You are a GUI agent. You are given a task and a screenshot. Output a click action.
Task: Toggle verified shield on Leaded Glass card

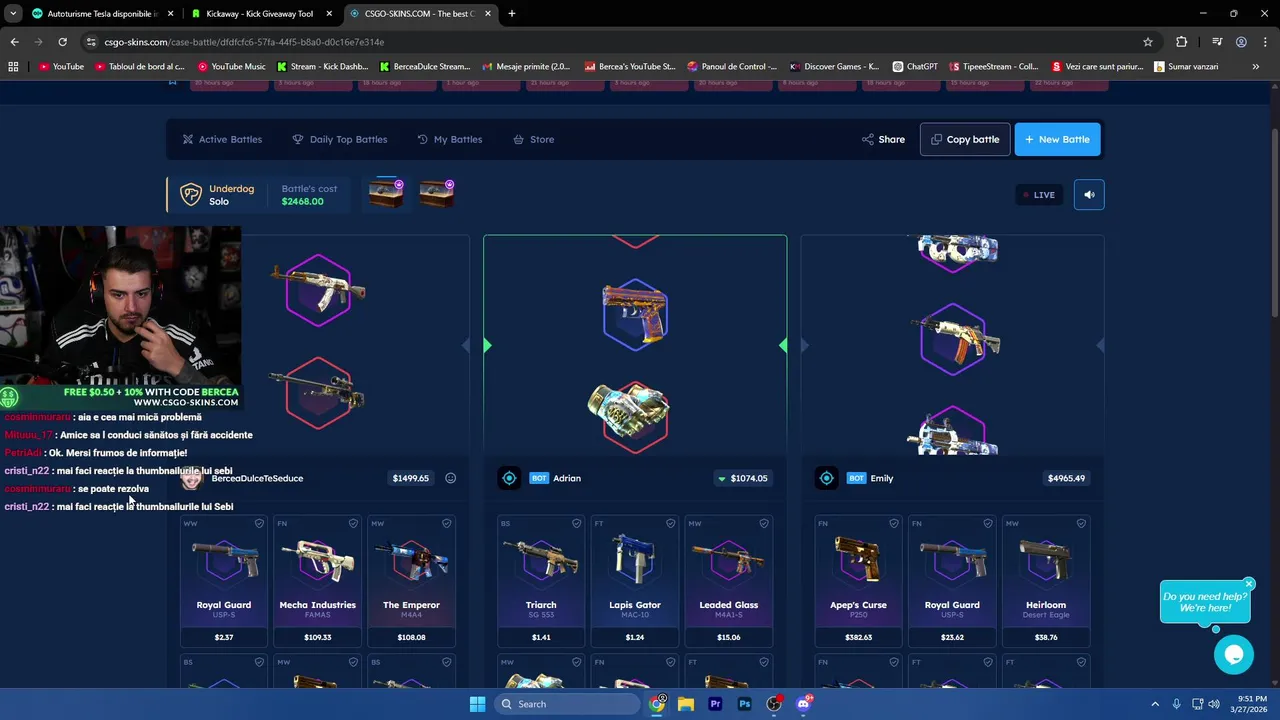click(x=764, y=523)
